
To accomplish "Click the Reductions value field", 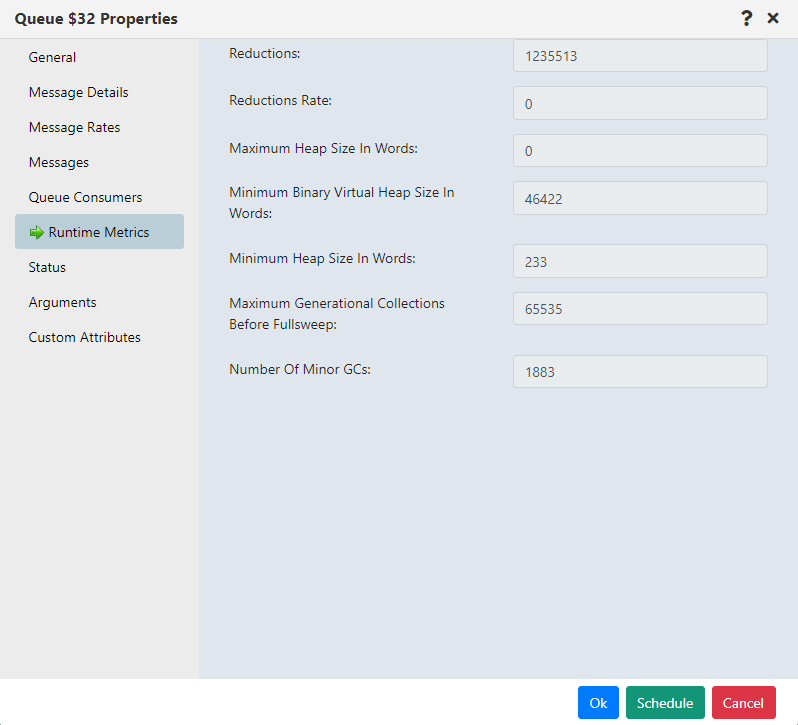I will 640,56.
